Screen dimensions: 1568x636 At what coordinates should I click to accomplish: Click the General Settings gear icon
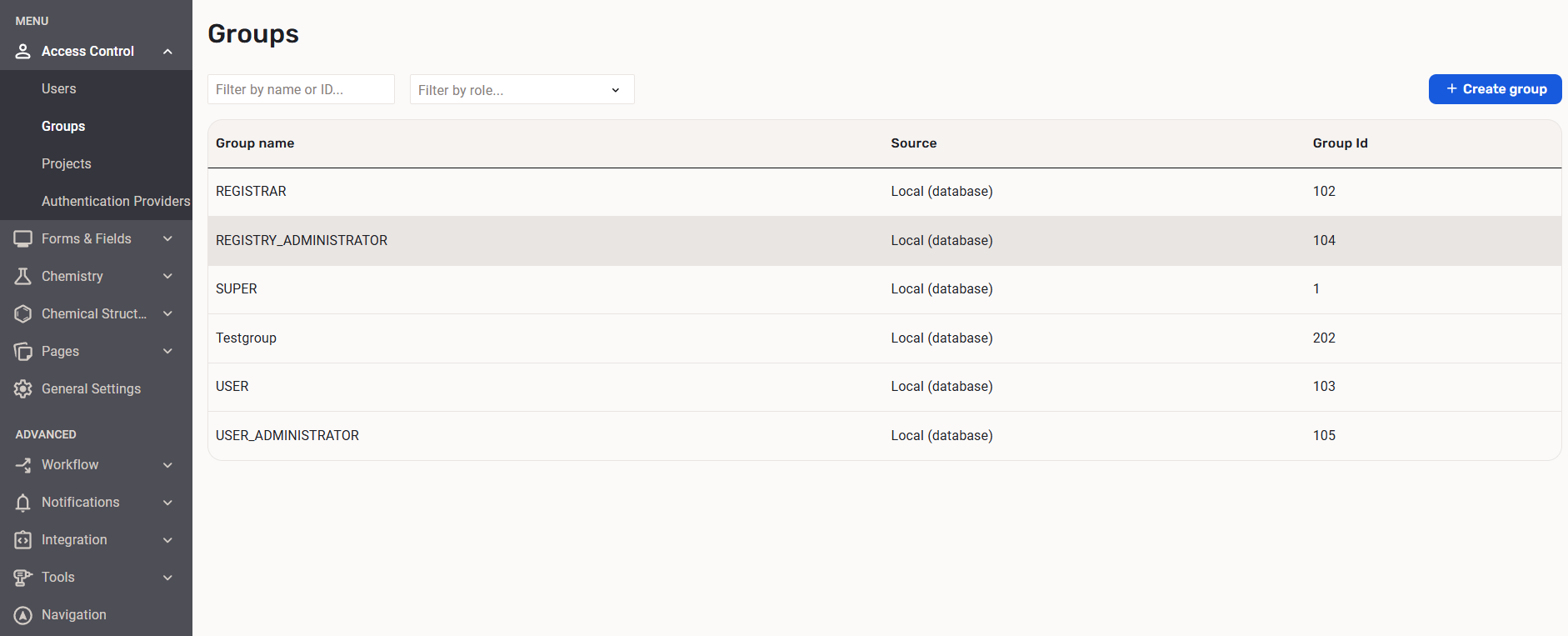(x=23, y=389)
